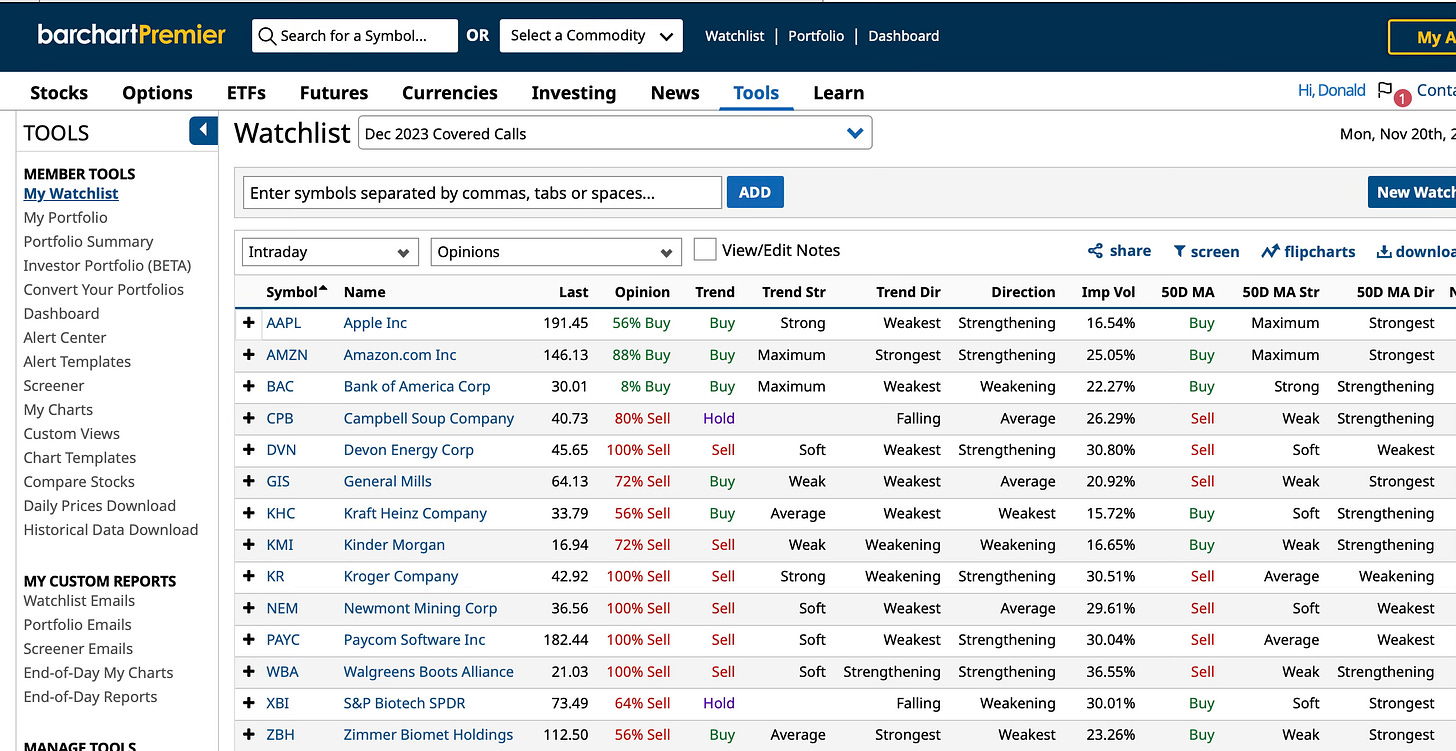Open flipcharts chart icon
1456x751 pixels.
pos(1308,252)
